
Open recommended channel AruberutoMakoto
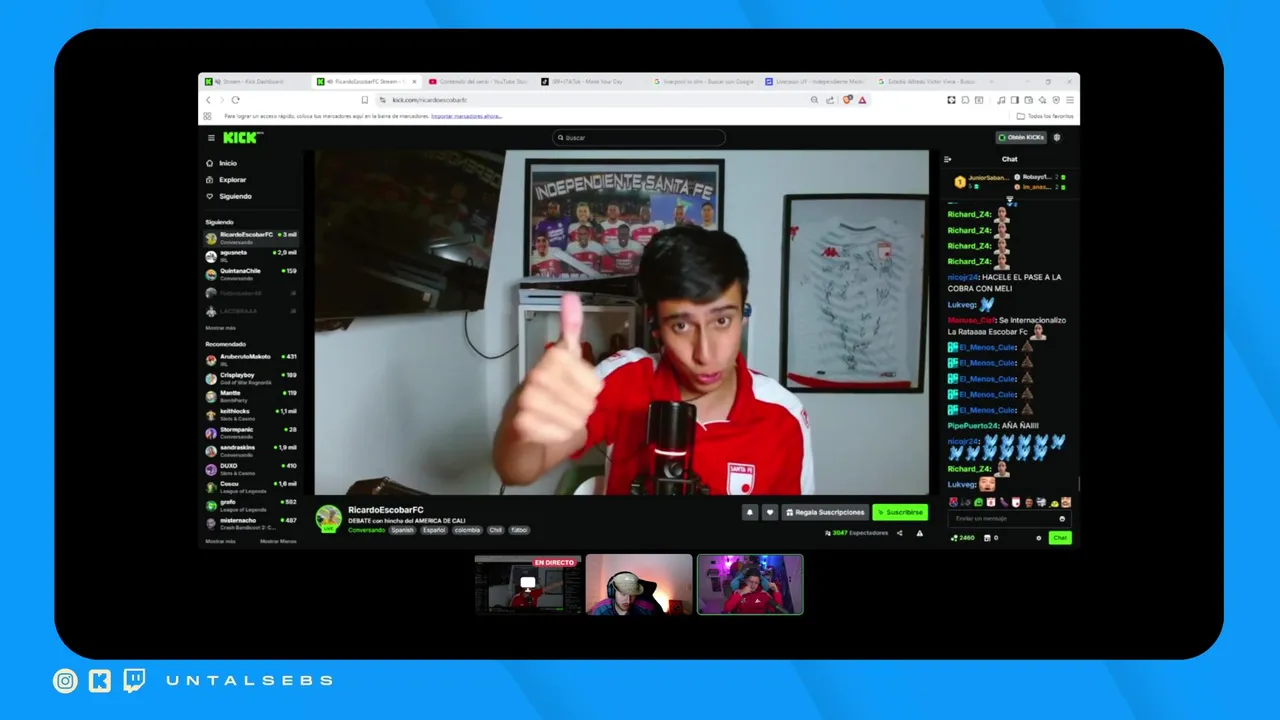(x=251, y=360)
